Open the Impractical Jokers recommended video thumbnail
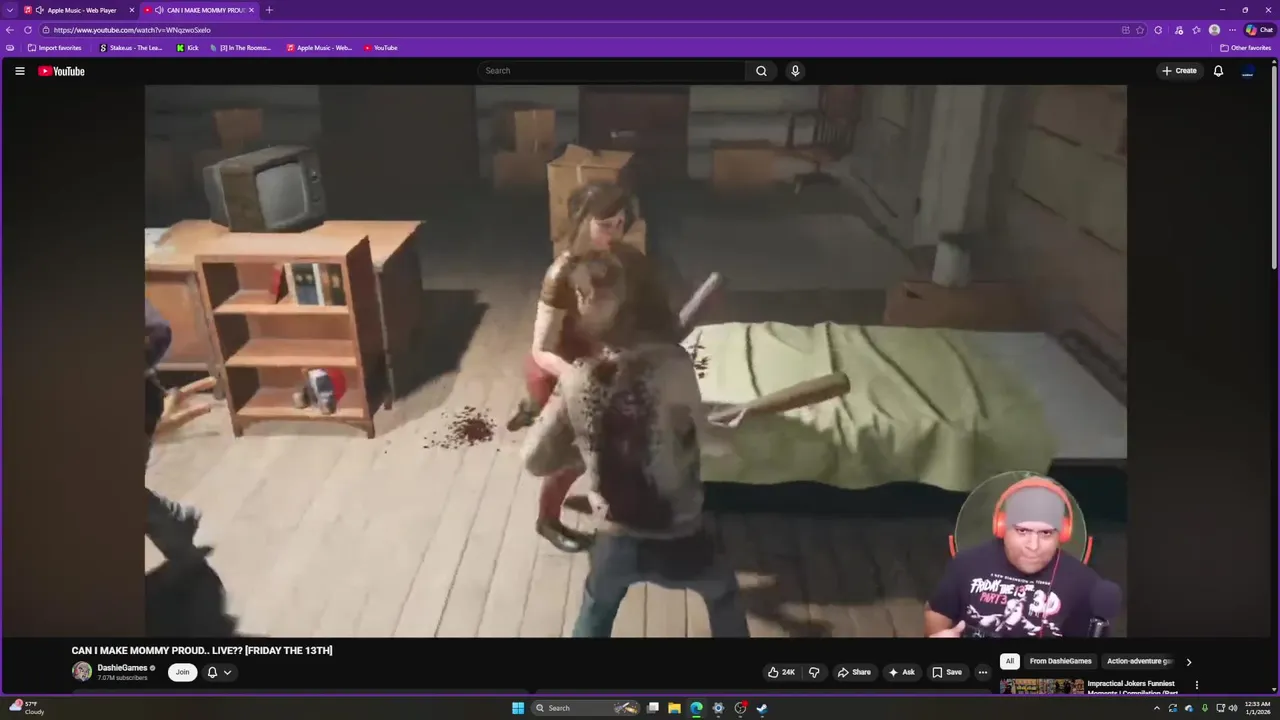Image resolution: width=1280 pixels, height=720 pixels. (1041, 686)
